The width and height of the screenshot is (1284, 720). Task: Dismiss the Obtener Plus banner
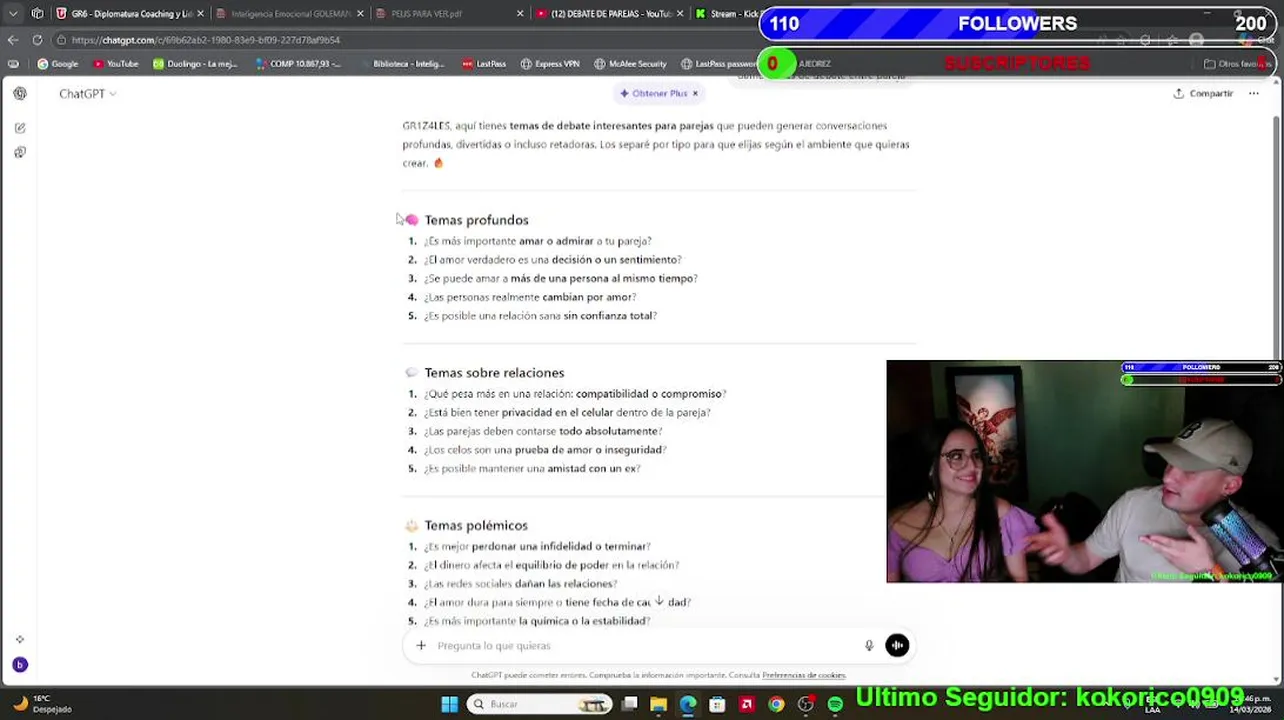(695, 93)
